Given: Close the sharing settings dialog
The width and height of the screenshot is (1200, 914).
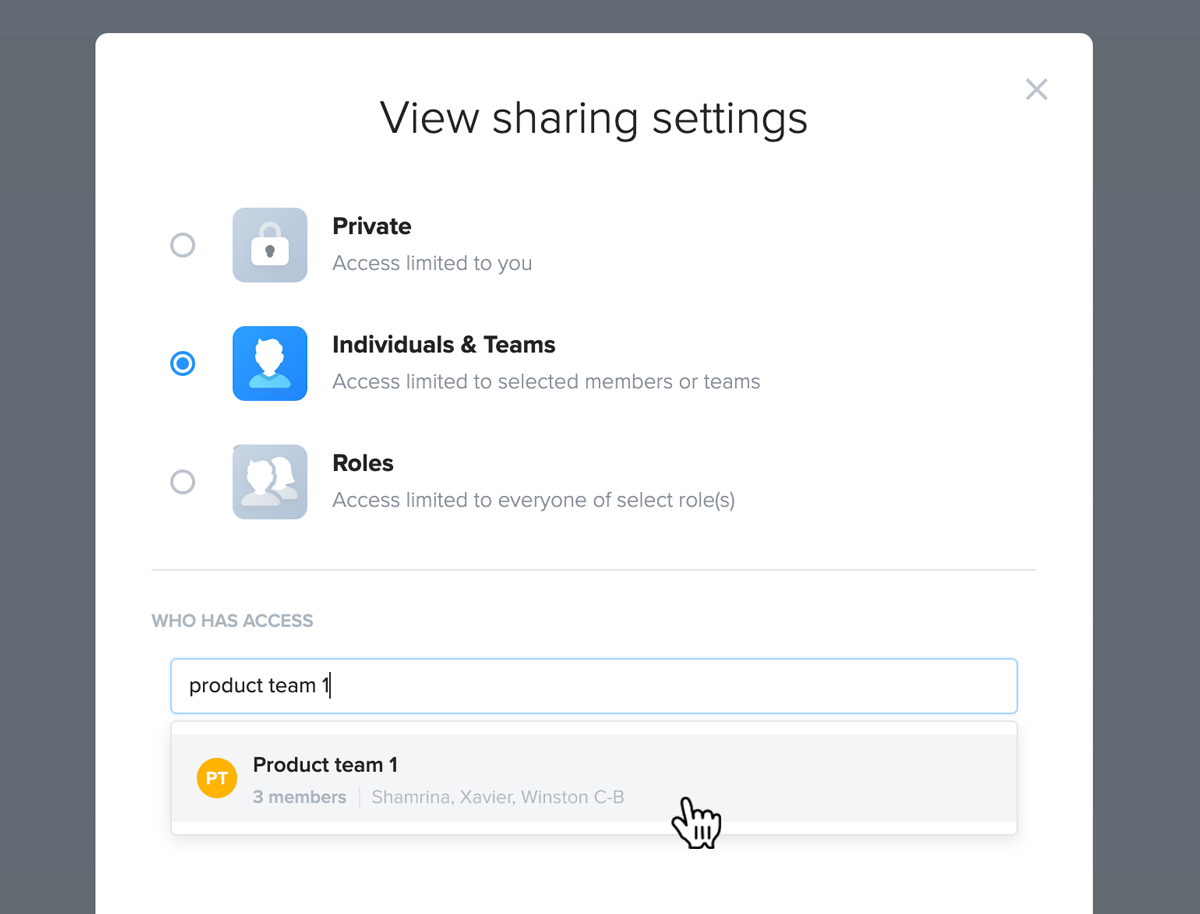Looking at the screenshot, I should (1037, 90).
